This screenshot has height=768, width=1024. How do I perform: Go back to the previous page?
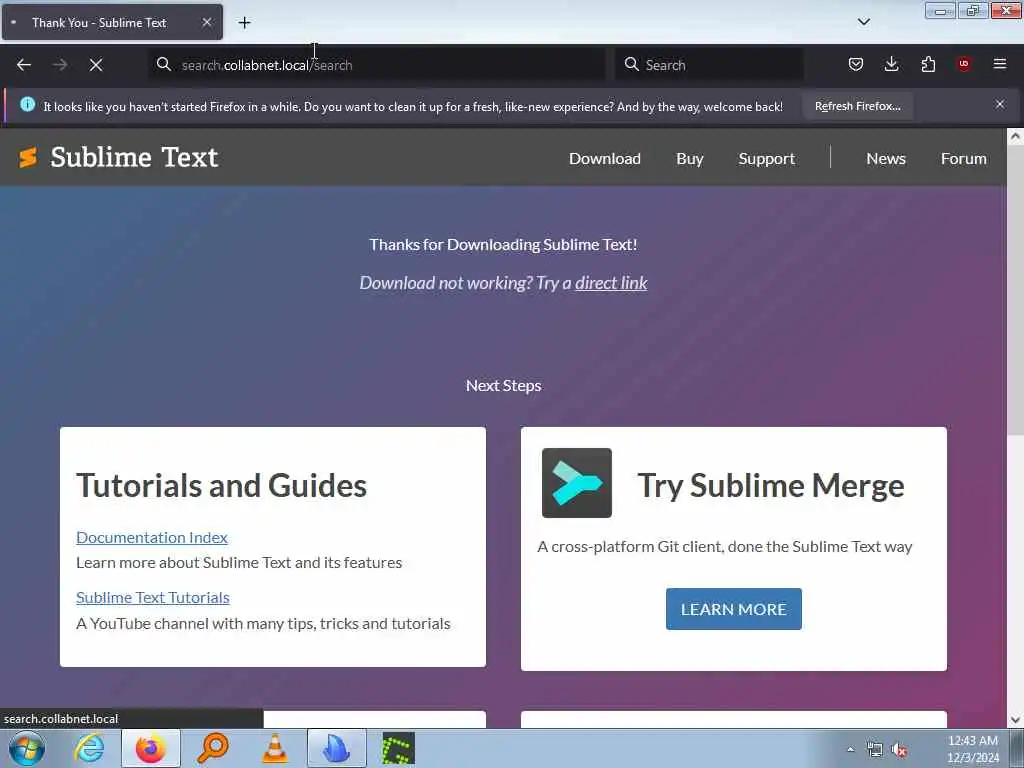(x=24, y=65)
